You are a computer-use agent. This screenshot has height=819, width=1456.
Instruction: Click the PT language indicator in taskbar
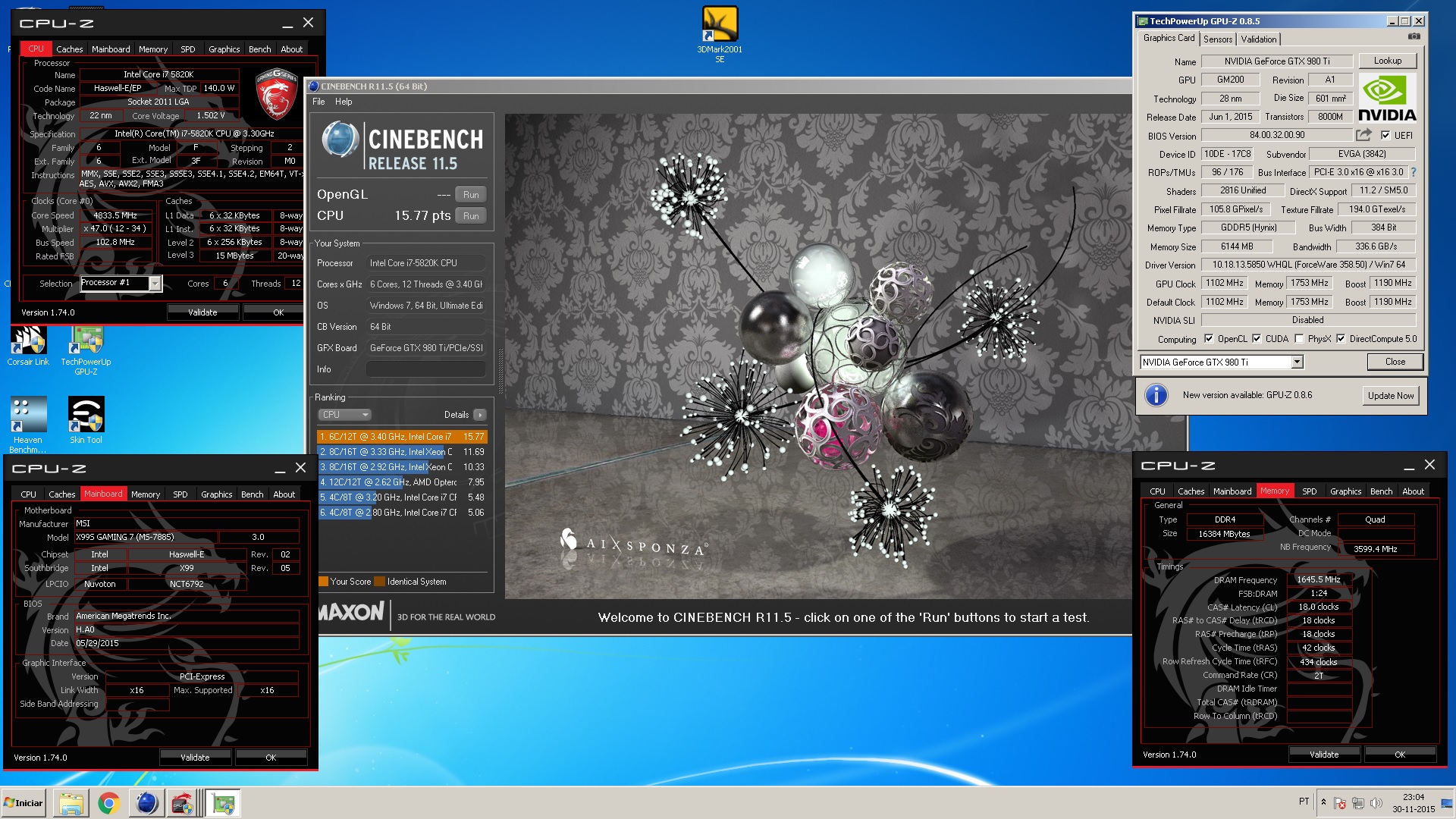1304,802
